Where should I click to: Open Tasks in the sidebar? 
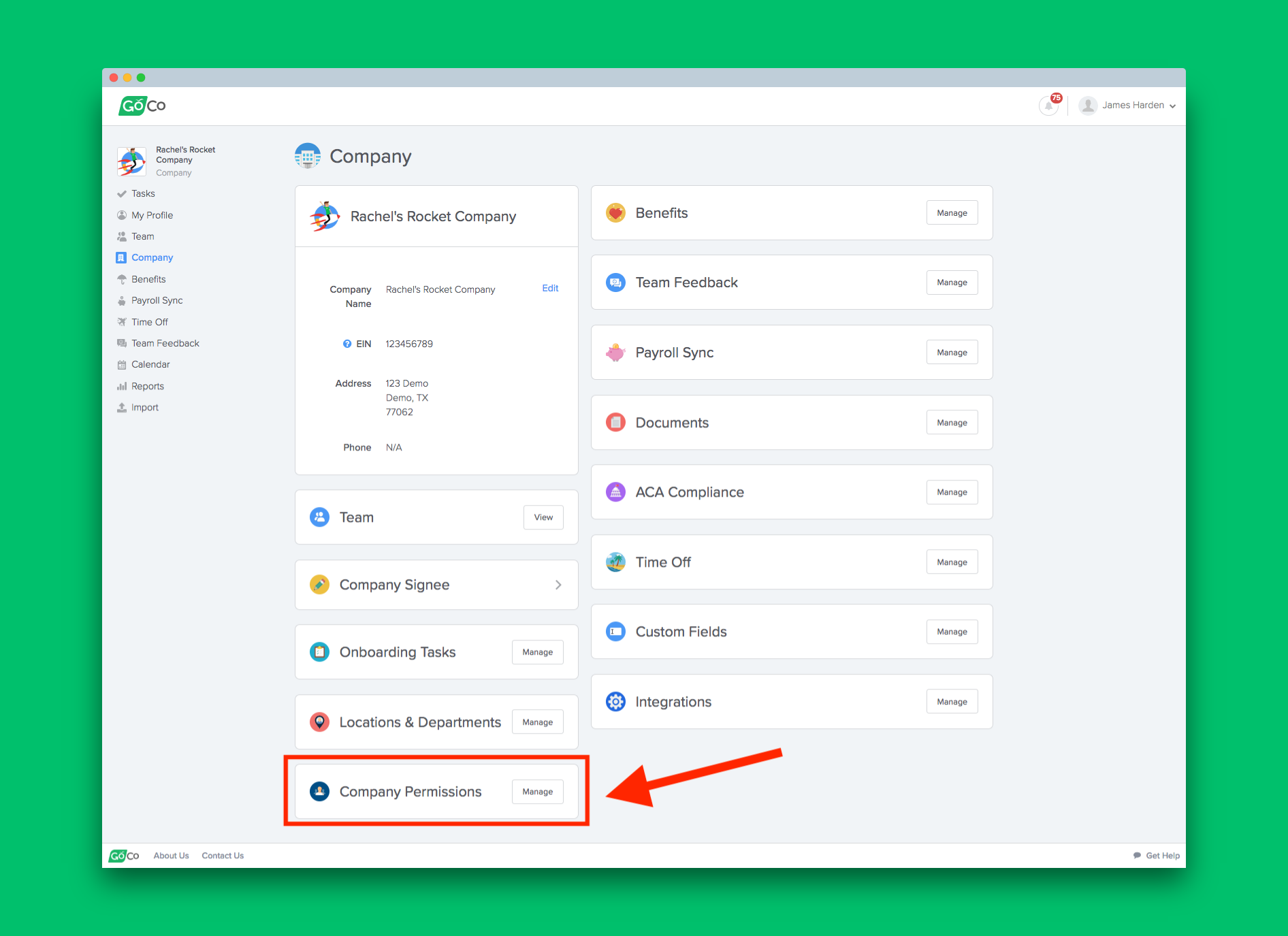coord(143,193)
